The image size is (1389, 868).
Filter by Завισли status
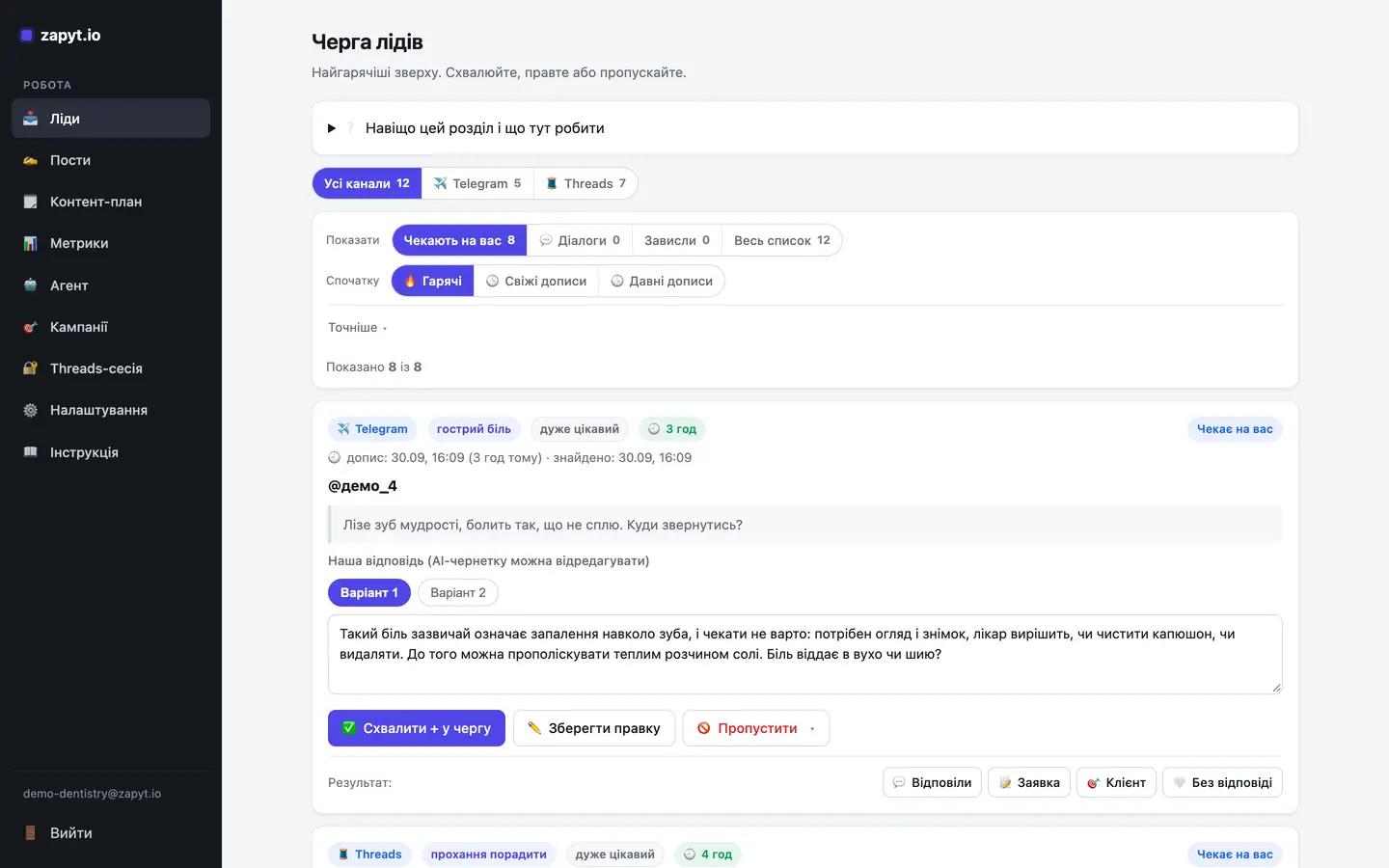(677, 240)
